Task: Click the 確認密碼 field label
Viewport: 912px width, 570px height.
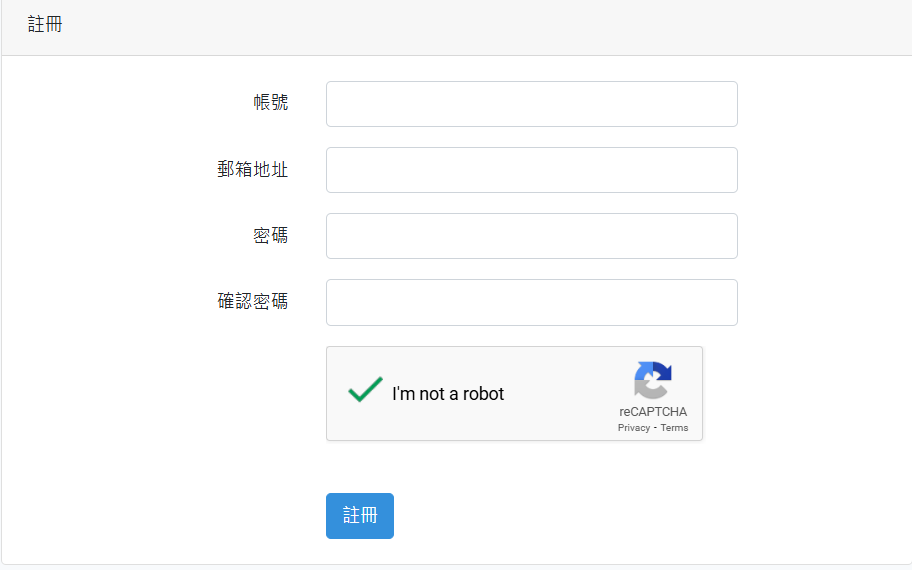Action: (252, 301)
